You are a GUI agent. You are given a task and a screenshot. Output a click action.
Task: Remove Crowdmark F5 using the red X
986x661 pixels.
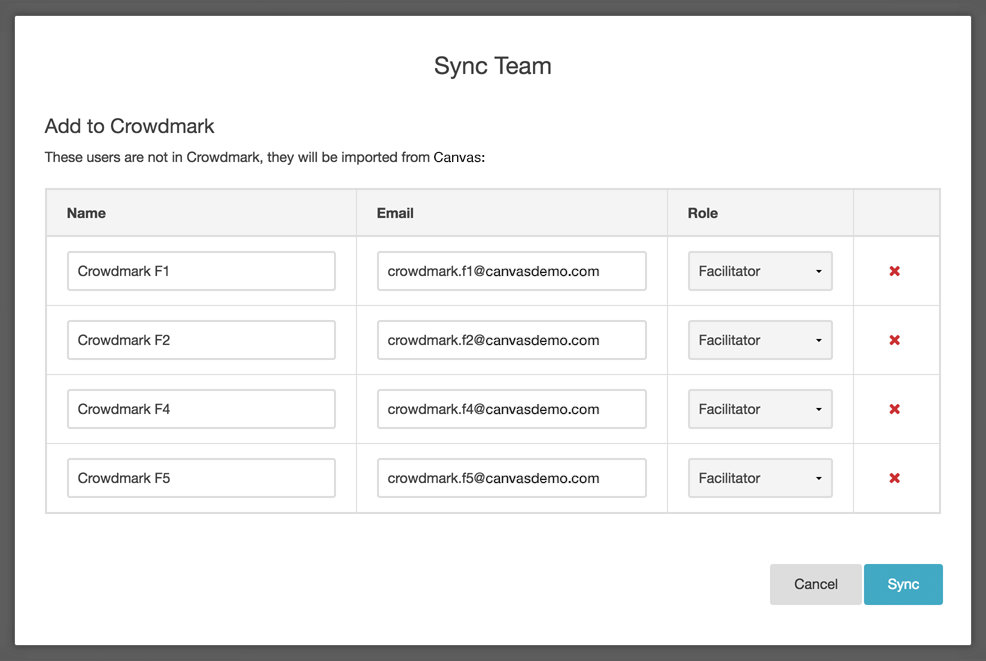tap(895, 478)
